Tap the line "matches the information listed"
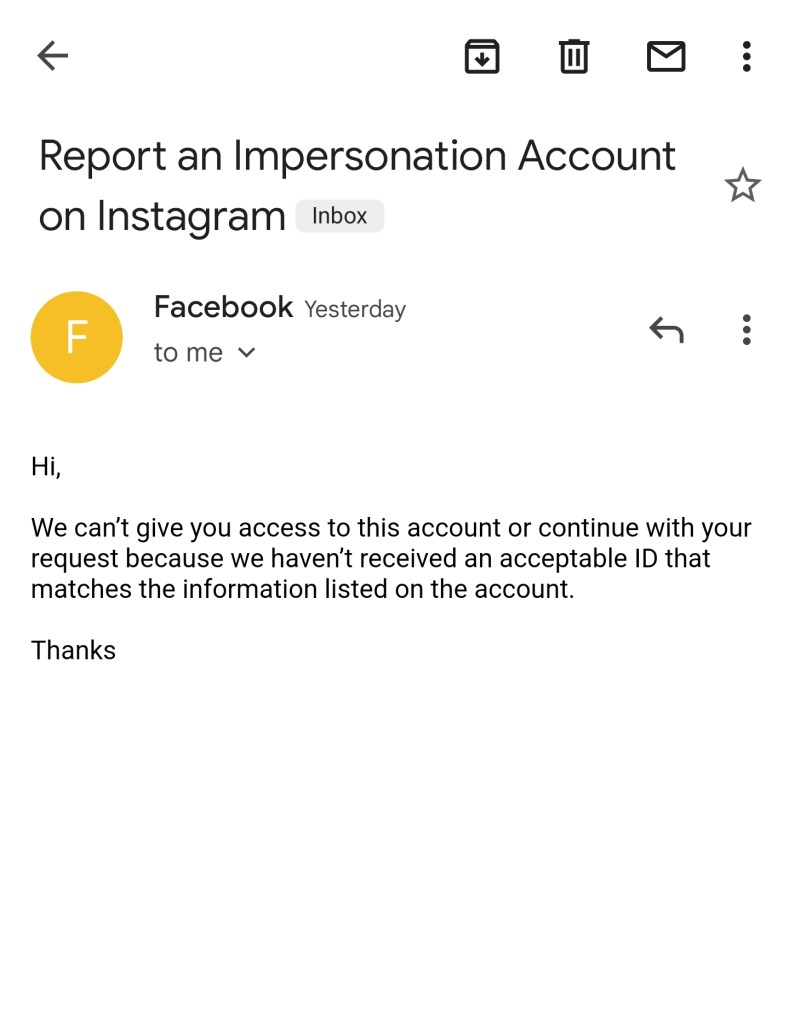 tap(302, 589)
